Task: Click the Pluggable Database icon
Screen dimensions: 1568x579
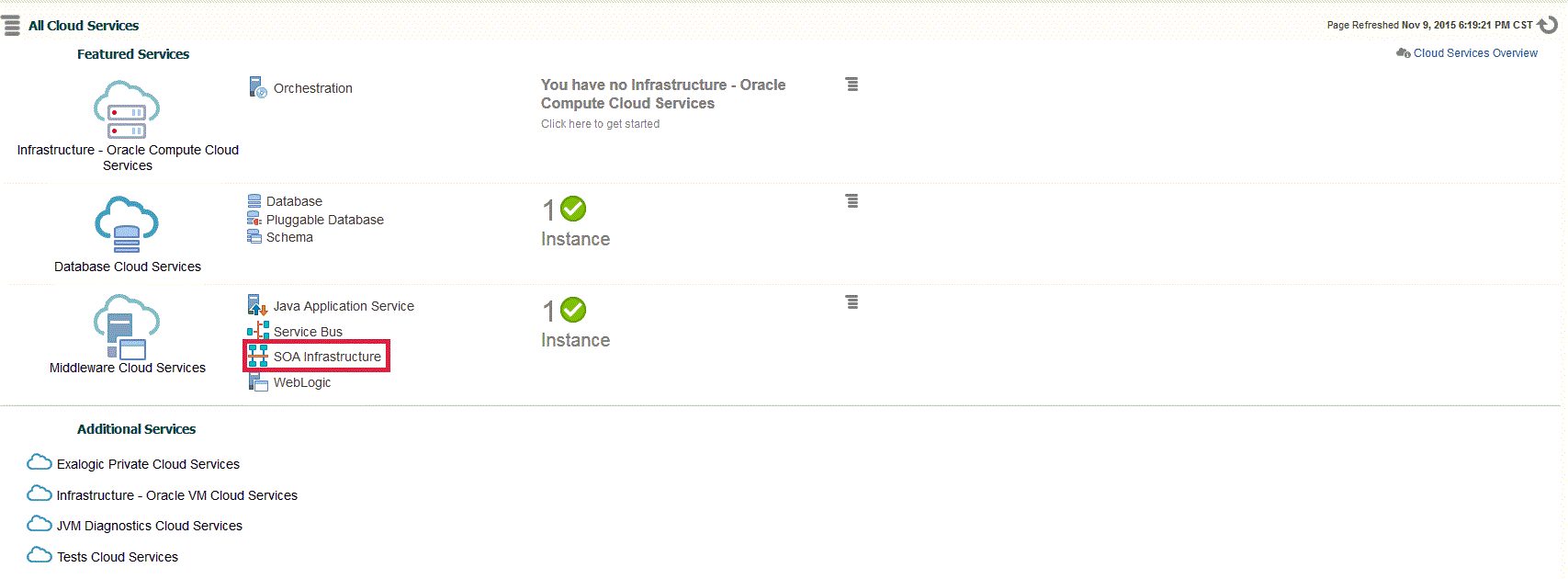Action: 254,219
